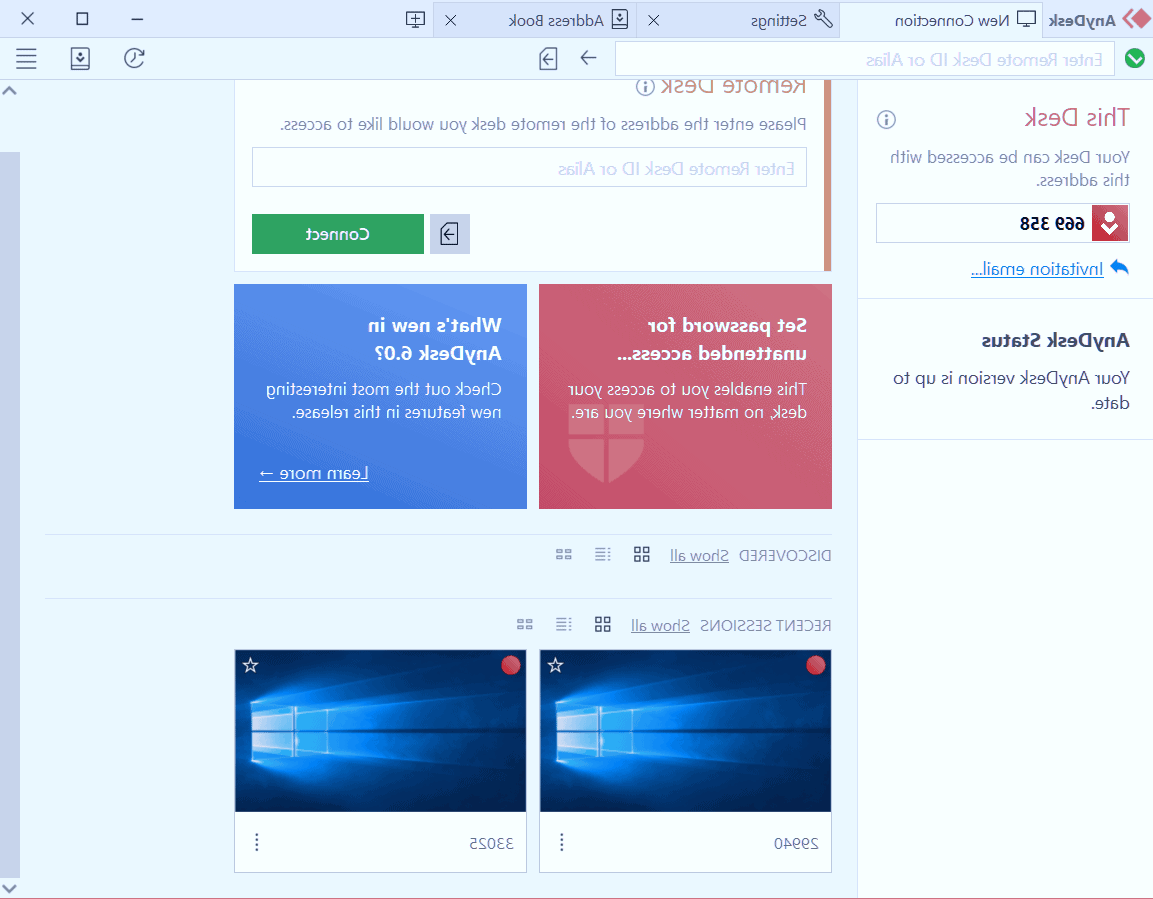Switch Recent Sessions to list view
Image resolution: width=1153 pixels, height=899 pixels.
click(x=563, y=623)
